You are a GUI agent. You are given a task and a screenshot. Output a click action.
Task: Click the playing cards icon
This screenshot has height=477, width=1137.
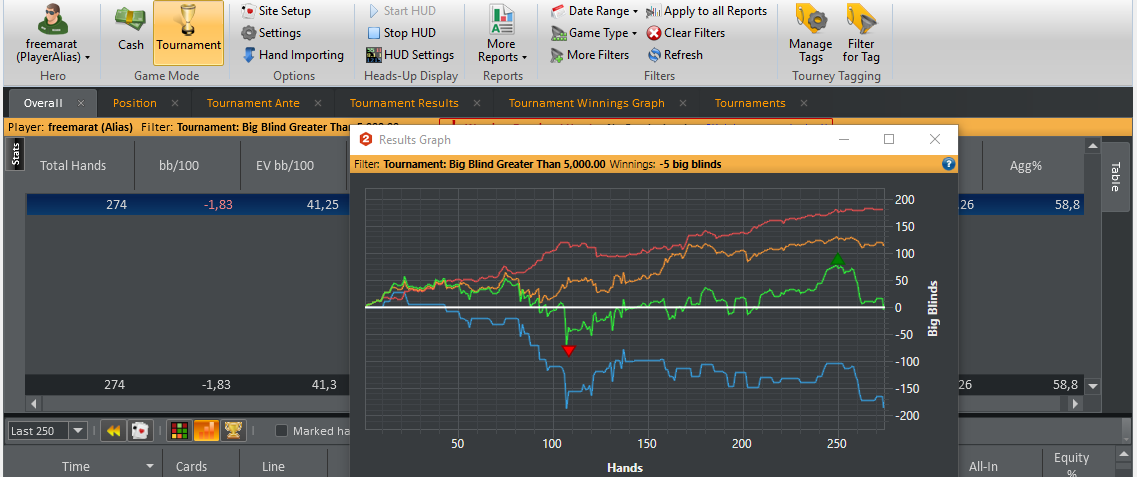coord(139,431)
